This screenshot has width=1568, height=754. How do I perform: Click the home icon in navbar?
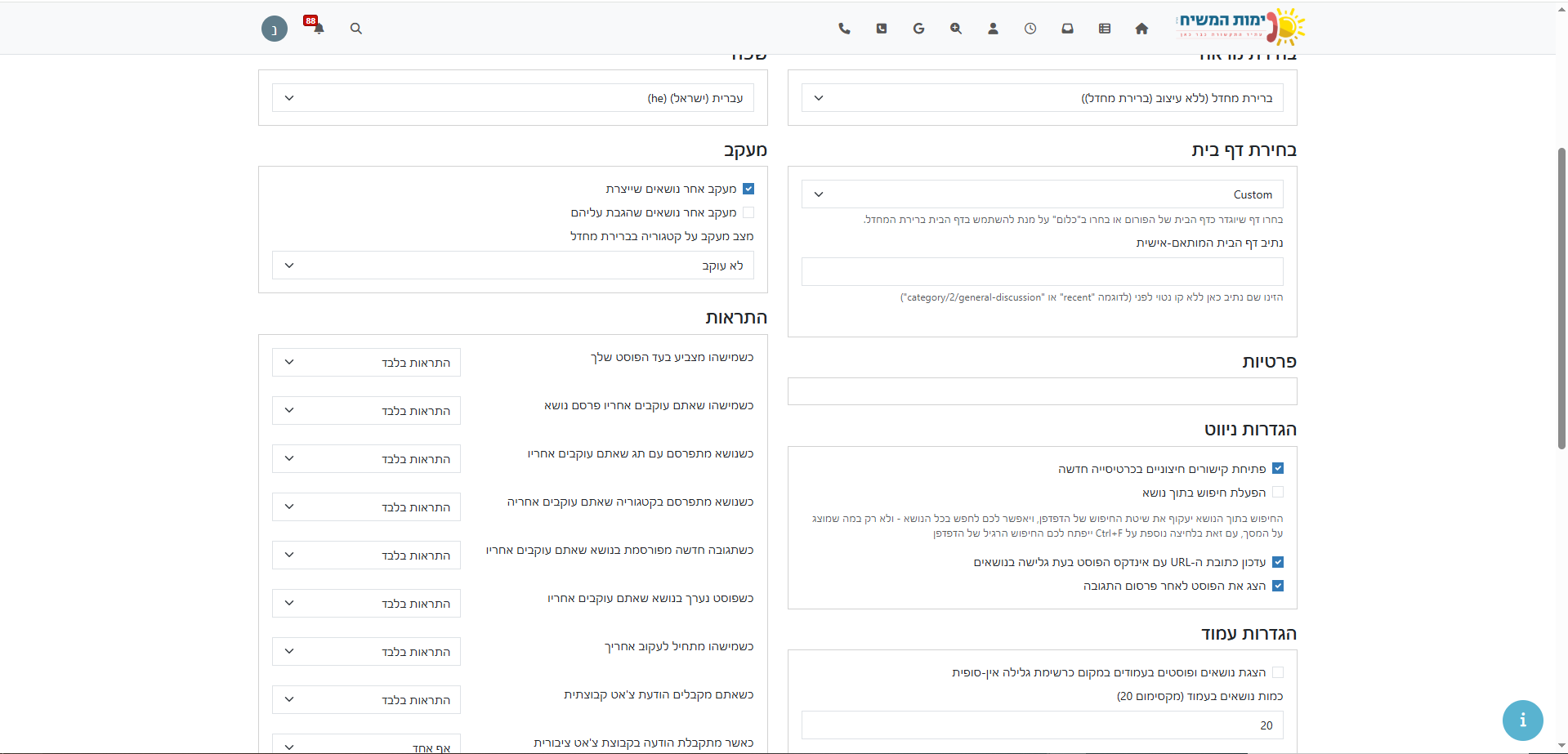(1141, 29)
